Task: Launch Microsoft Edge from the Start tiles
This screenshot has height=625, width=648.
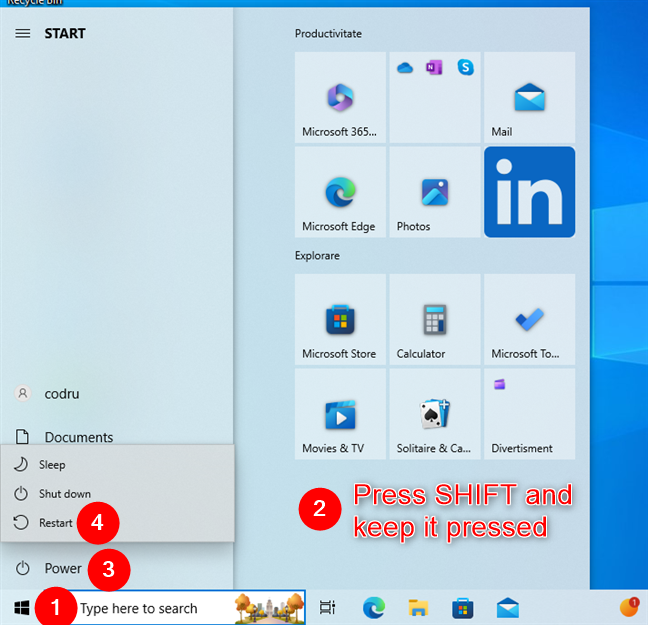Action: (x=340, y=192)
